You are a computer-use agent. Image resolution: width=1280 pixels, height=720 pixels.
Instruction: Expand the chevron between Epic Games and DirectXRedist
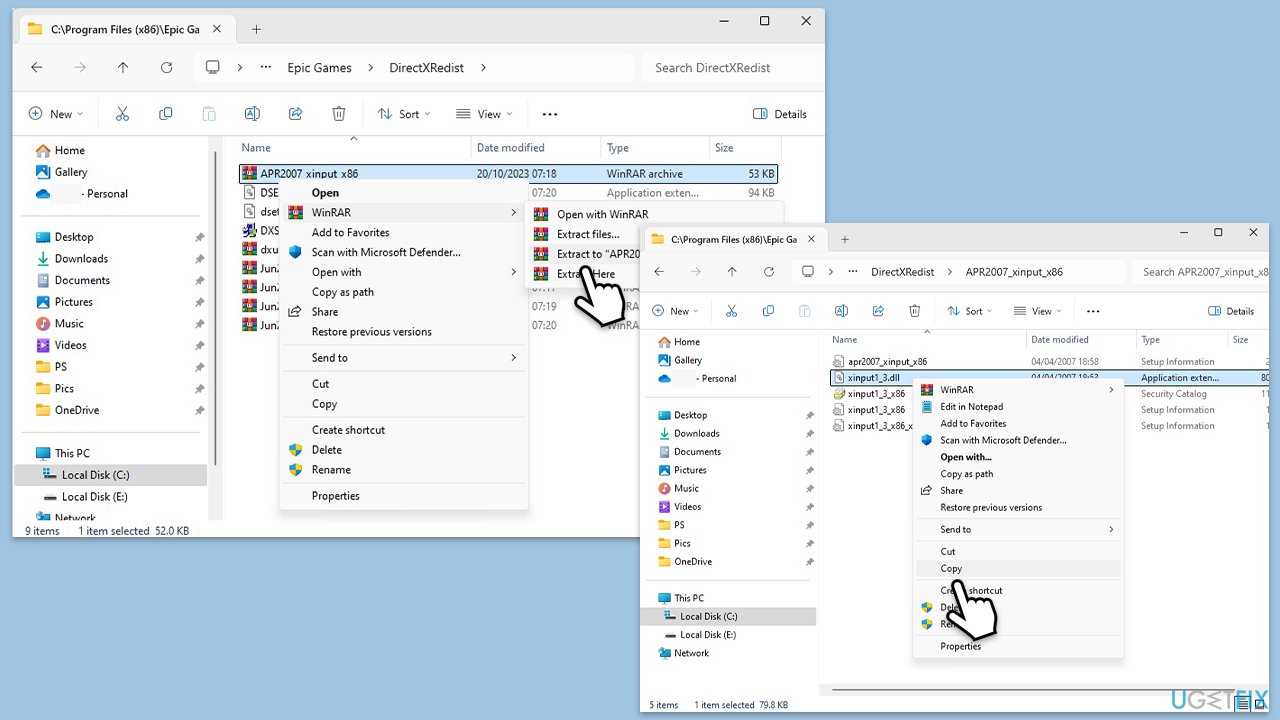(x=369, y=68)
